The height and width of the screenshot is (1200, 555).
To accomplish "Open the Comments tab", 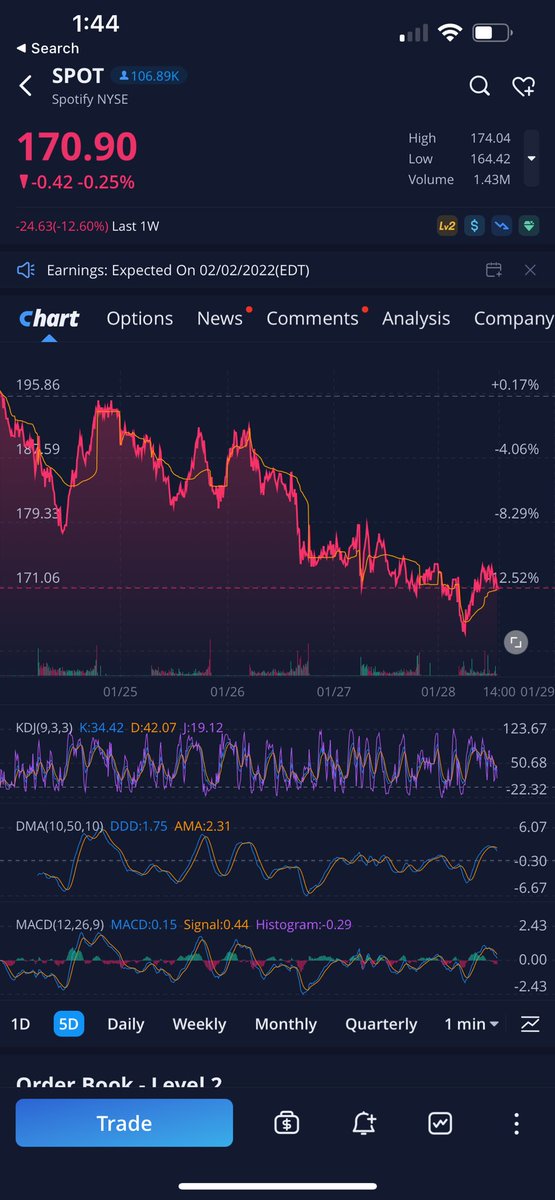I will (312, 319).
